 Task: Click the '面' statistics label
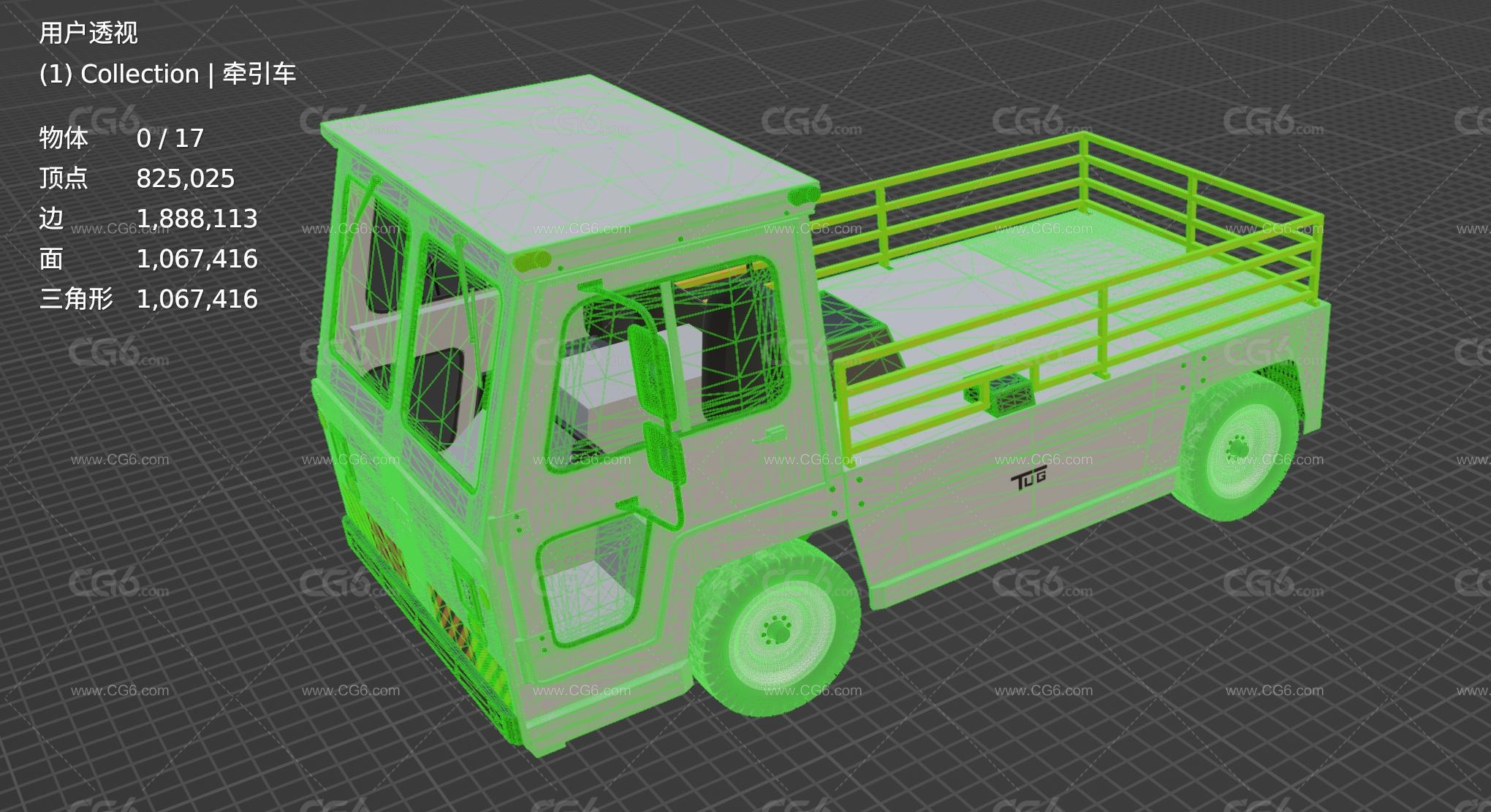click(51, 259)
